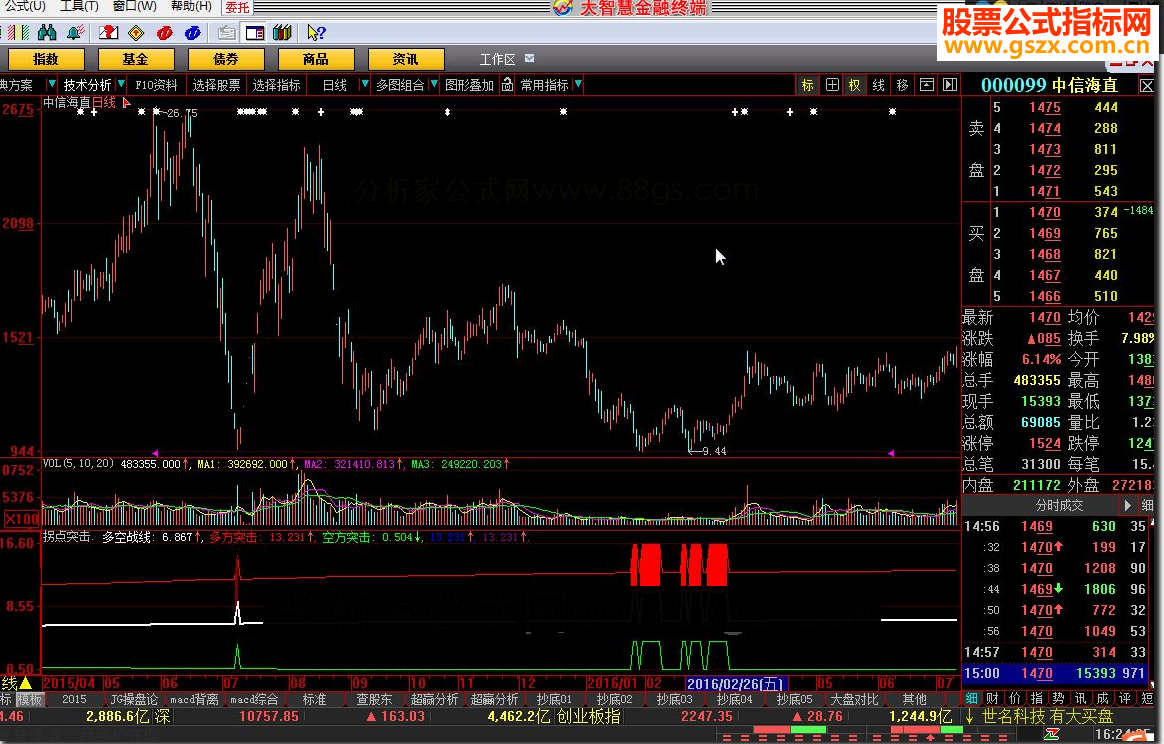Open dropdown arrow beside 日线
This screenshot has width=1164, height=744.
(x=364, y=85)
